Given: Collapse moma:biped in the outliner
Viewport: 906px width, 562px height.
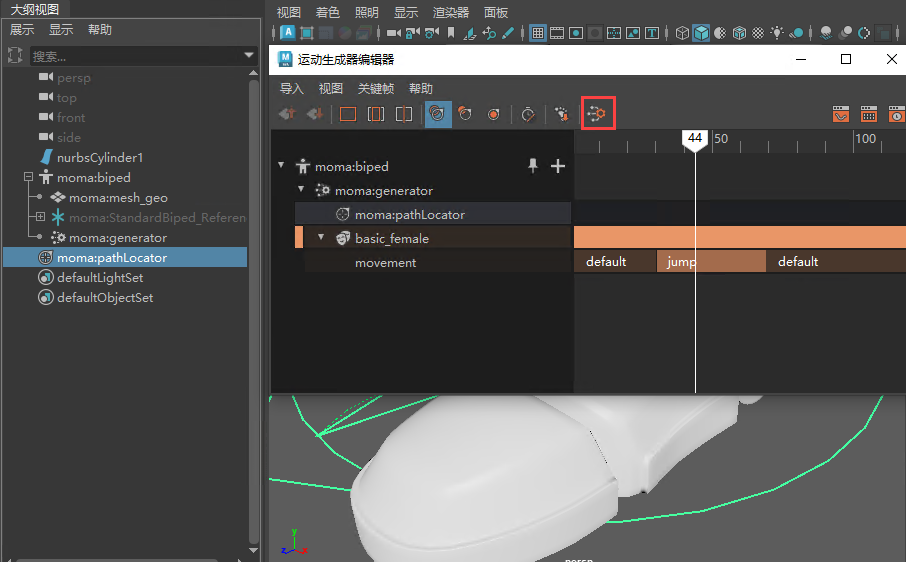Looking at the screenshot, I should click(x=28, y=177).
